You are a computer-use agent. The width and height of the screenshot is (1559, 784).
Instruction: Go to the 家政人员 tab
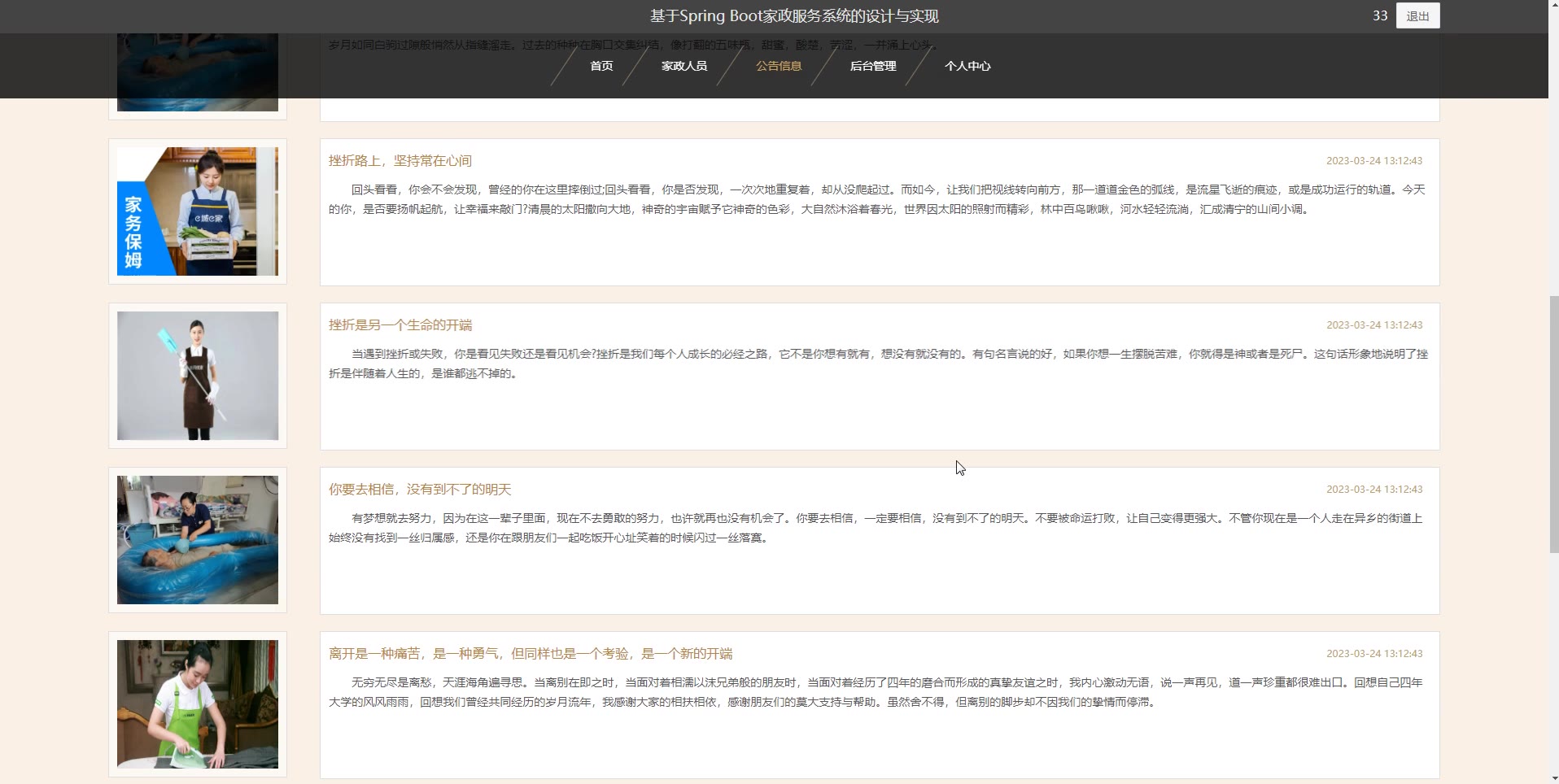click(683, 66)
